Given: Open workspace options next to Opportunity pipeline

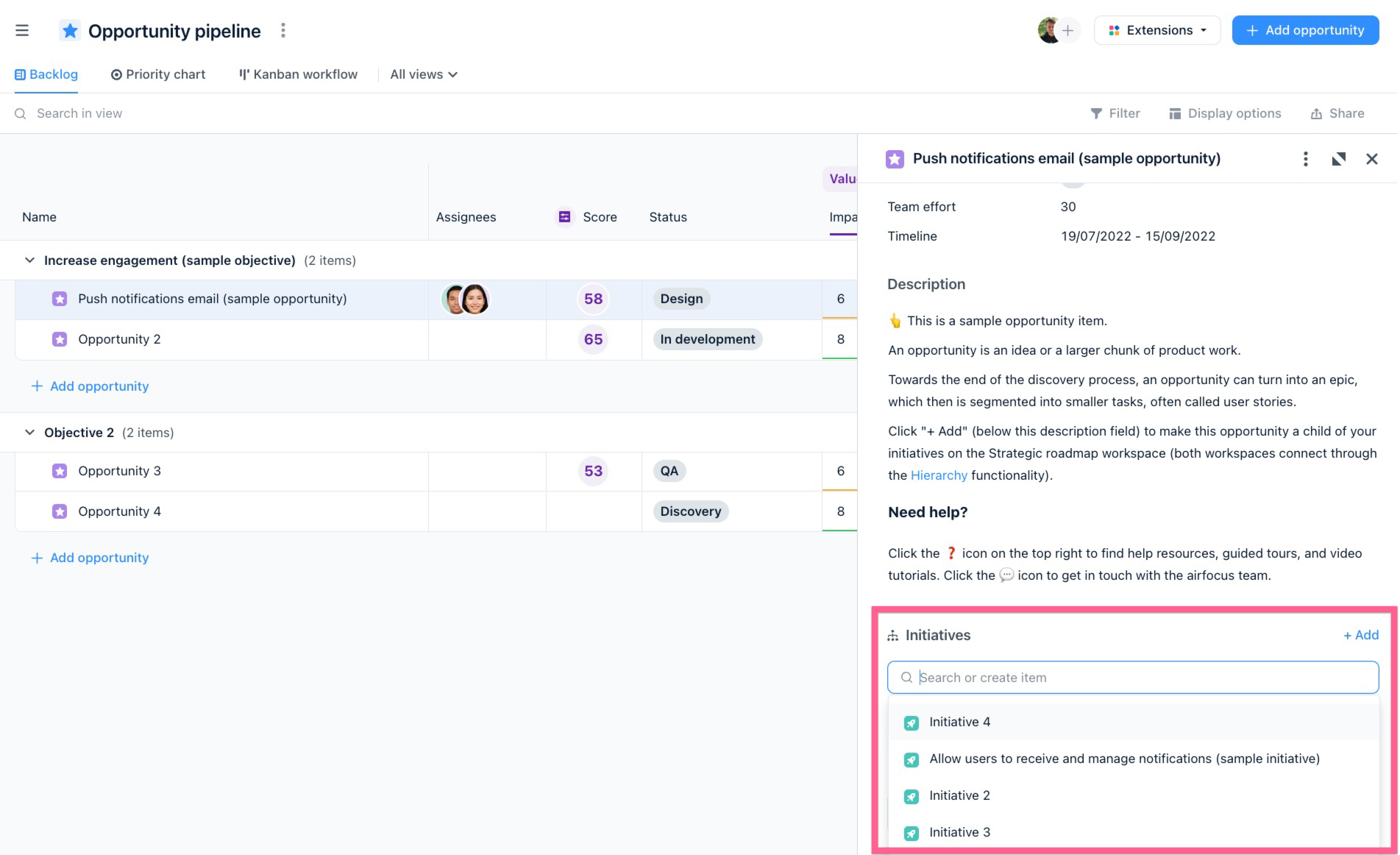Looking at the screenshot, I should click(283, 30).
